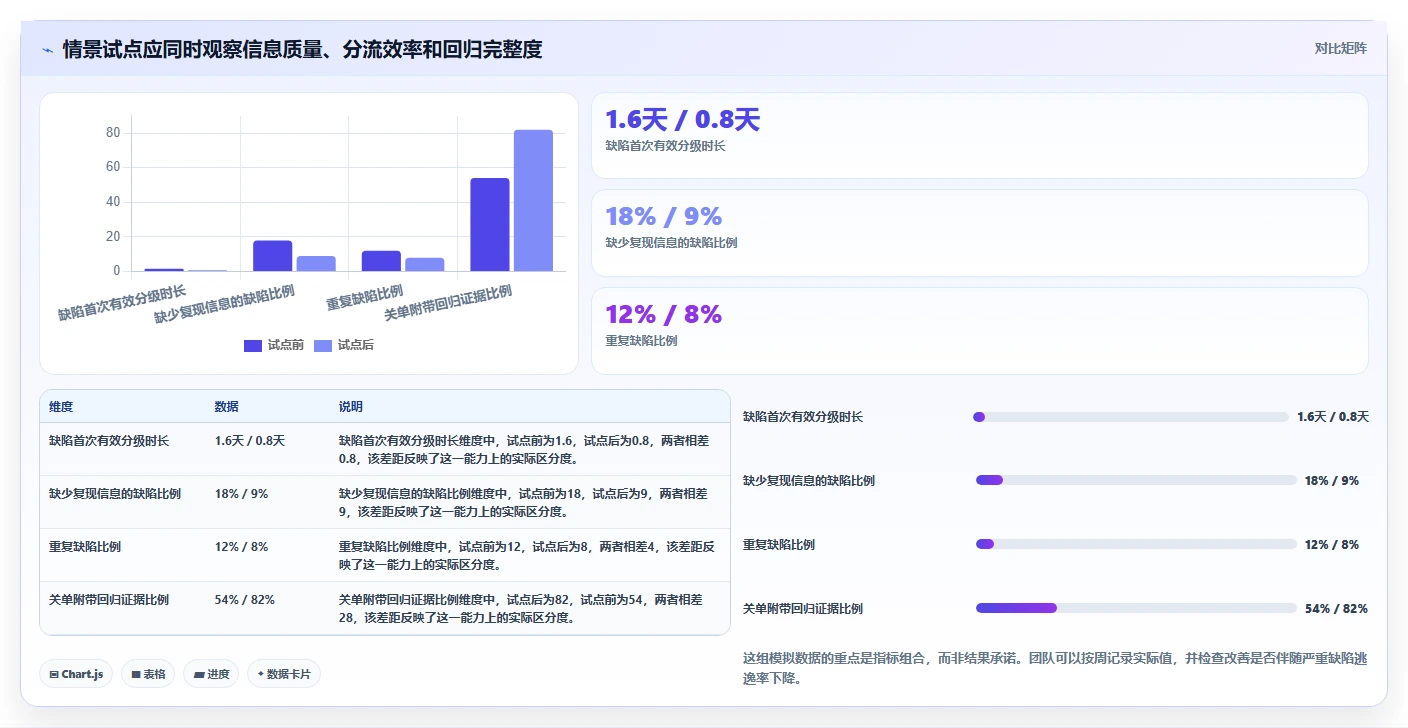Click the 80 tick on chart y-axis
The width and height of the screenshot is (1408, 728).
[113, 133]
